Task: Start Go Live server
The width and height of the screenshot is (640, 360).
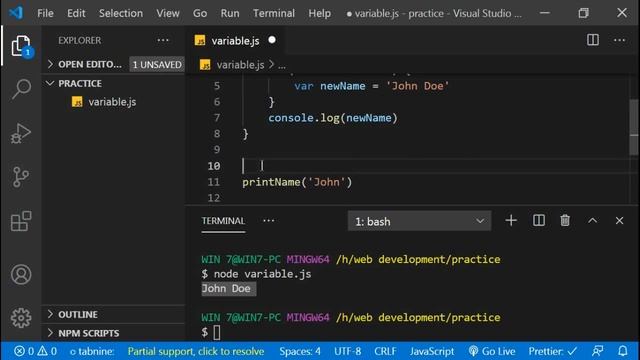Action: pyautogui.click(x=491, y=351)
